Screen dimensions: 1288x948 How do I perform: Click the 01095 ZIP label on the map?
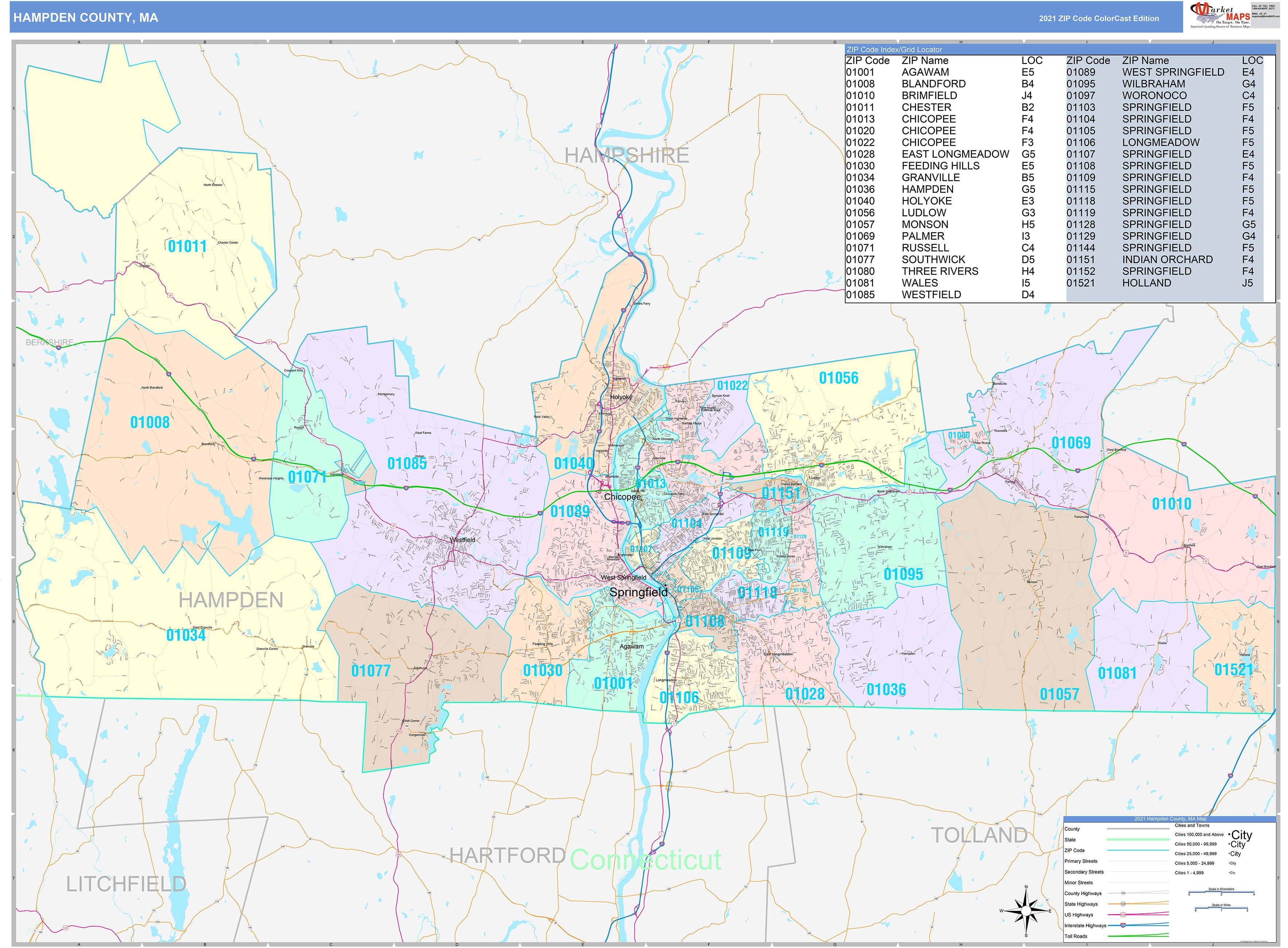click(x=903, y=574)
